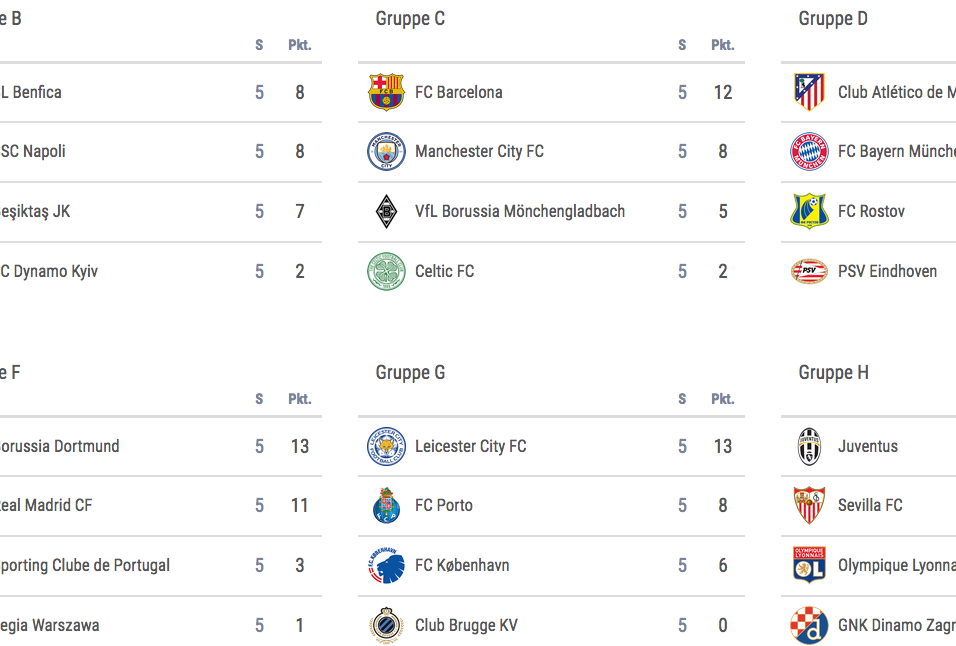Screen dimensions: 956x646
Task: Click the Celtic FC clover crest
Action: click(x=386, y=271)
